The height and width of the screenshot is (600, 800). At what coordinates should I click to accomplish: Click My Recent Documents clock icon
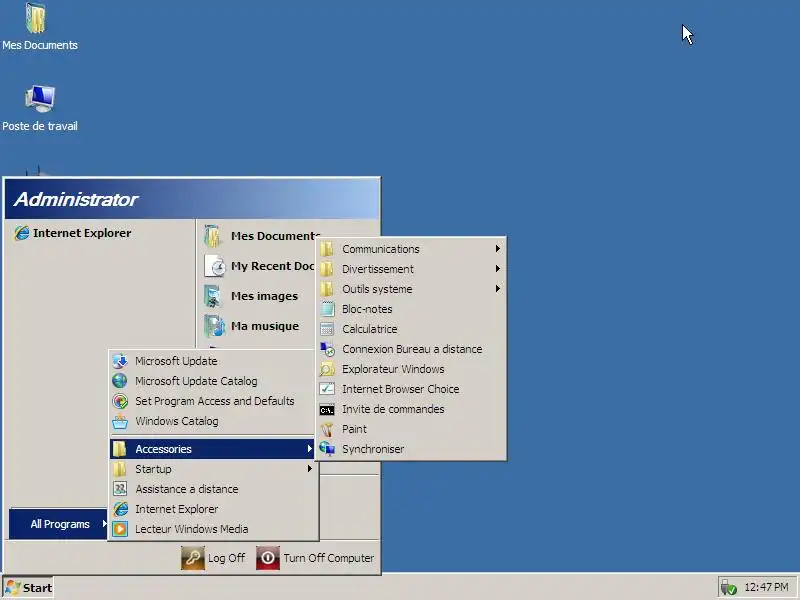(214, 266)
